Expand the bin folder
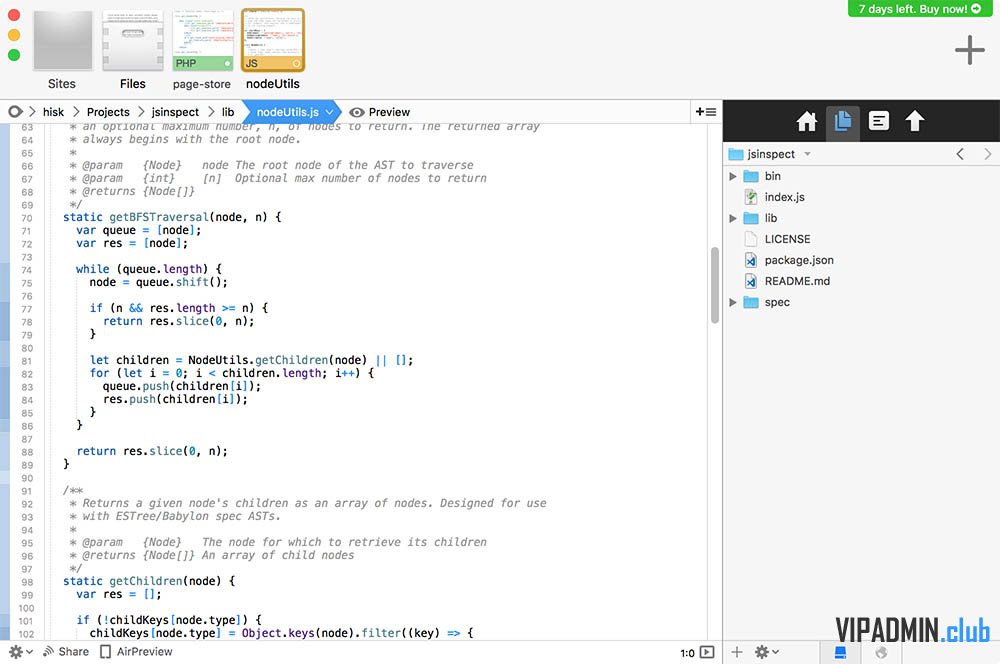Image resolution: width=1000 pixels, height=664 pixels. point(733,176)
